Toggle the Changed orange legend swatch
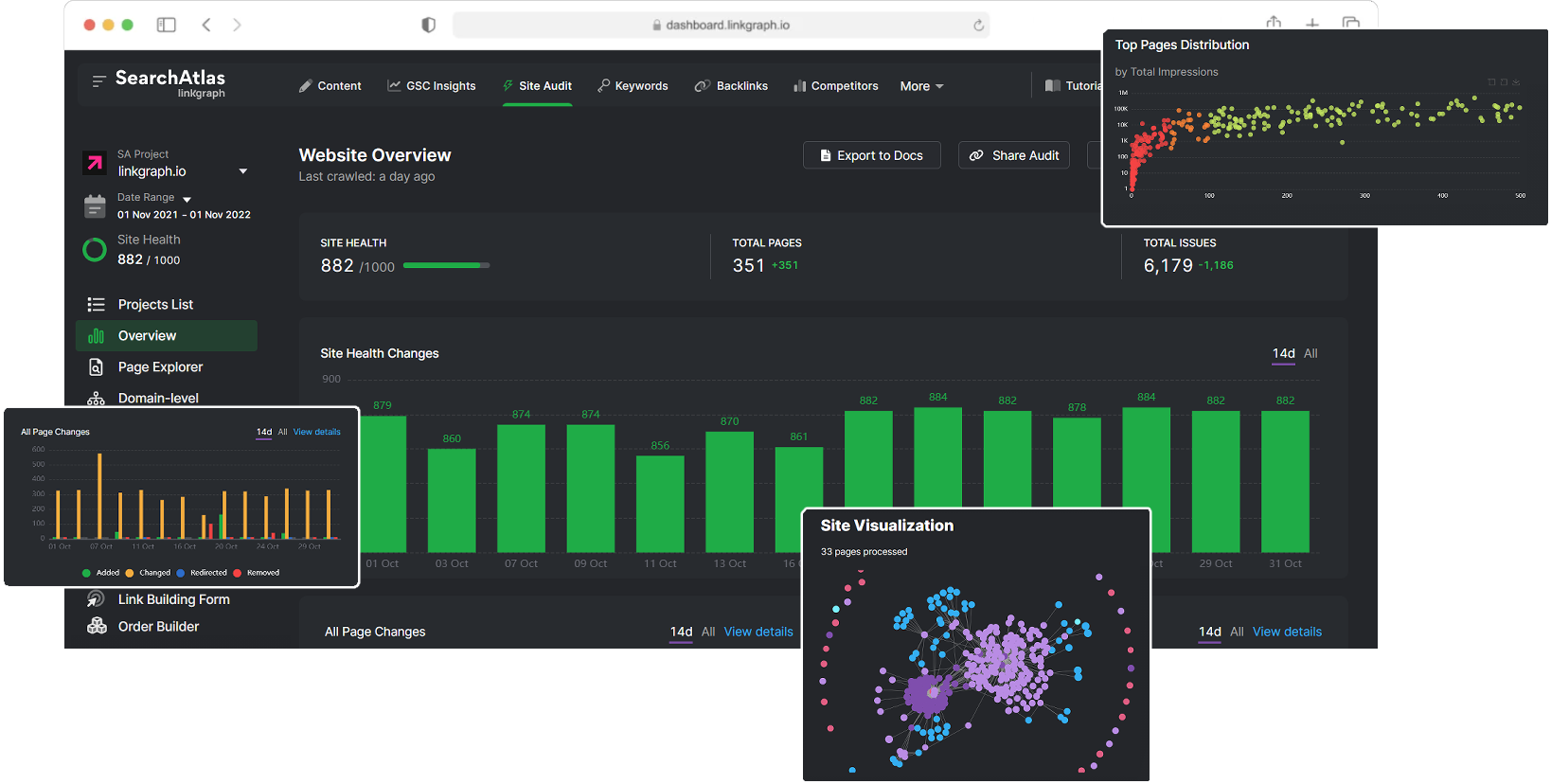1551x784 pixels. coord(130,573)
